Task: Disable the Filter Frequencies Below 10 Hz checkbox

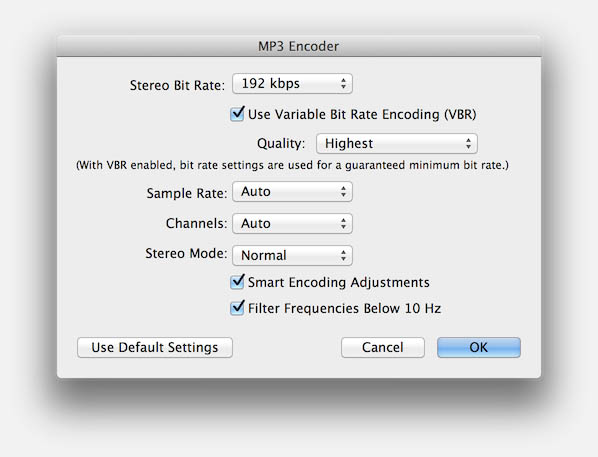Action: pyautogui.click(x=237, y=307)
